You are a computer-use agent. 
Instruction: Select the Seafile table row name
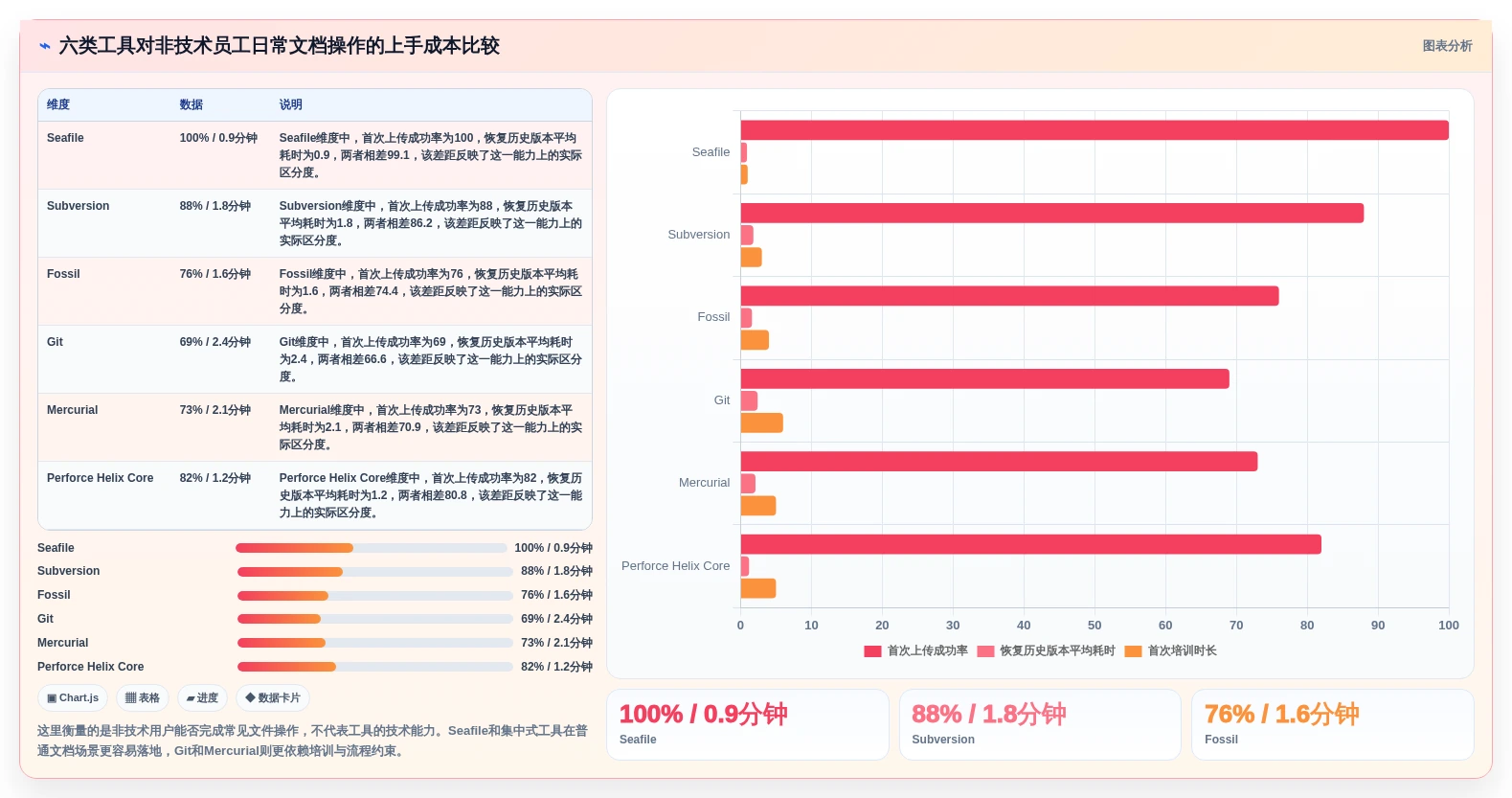65,138
